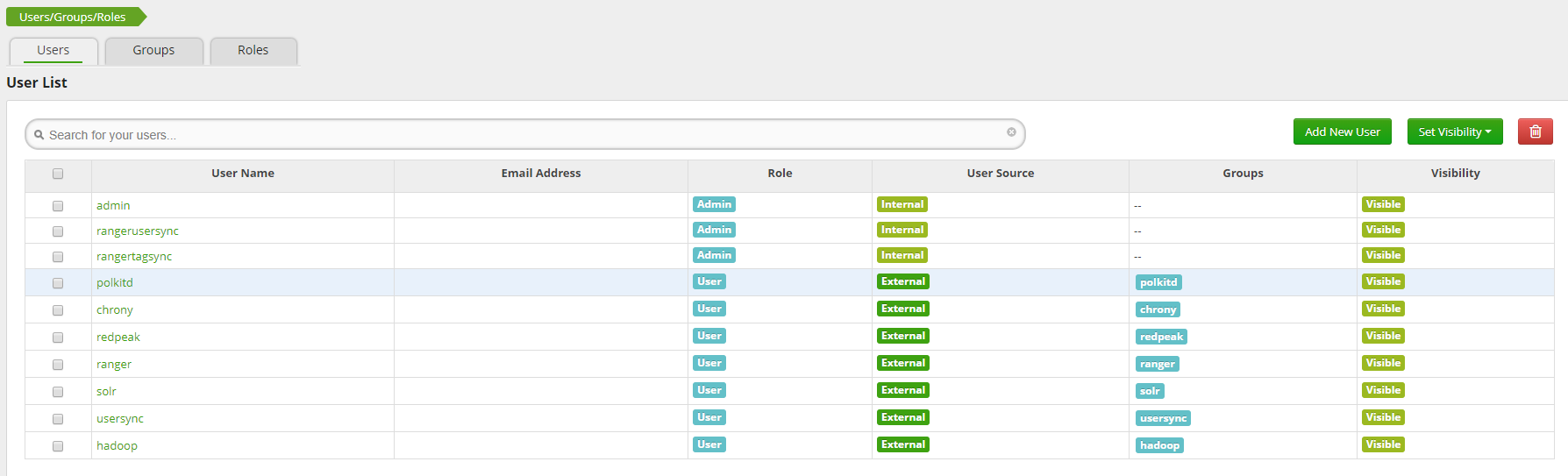Click the hadoop group badge
Viewport: 1568px width, 476px height.
coord(1158,445)
